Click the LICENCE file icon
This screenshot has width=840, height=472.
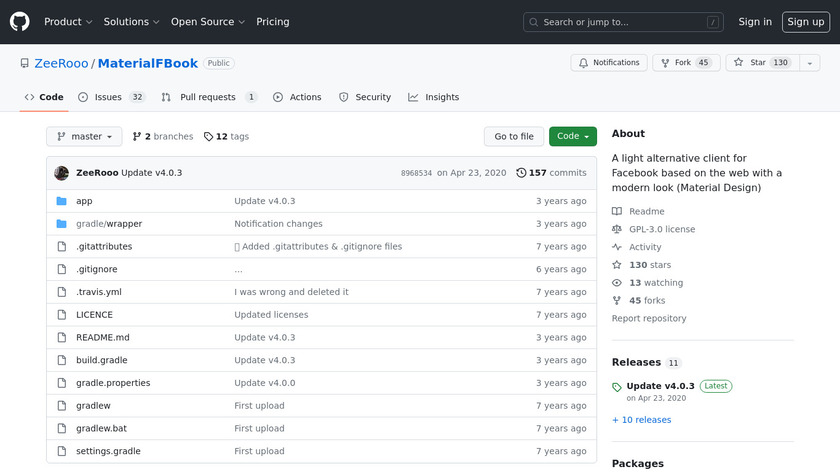[x=62, y=314]
